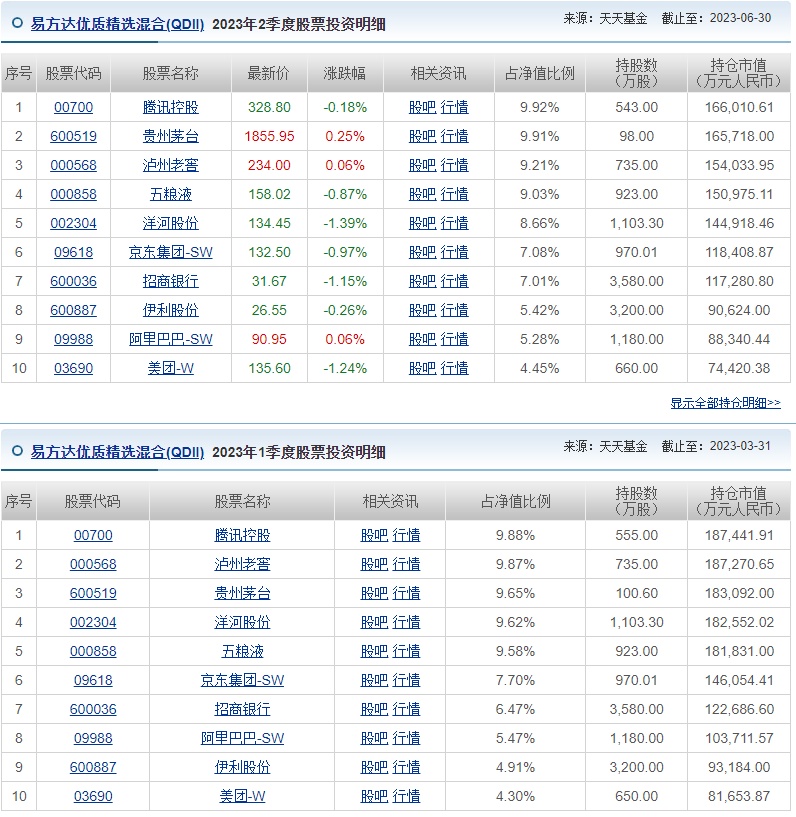Open 洋河股份 stock name in the Q1 table
This screenshot has height=817, width=796.
(243, 622)
